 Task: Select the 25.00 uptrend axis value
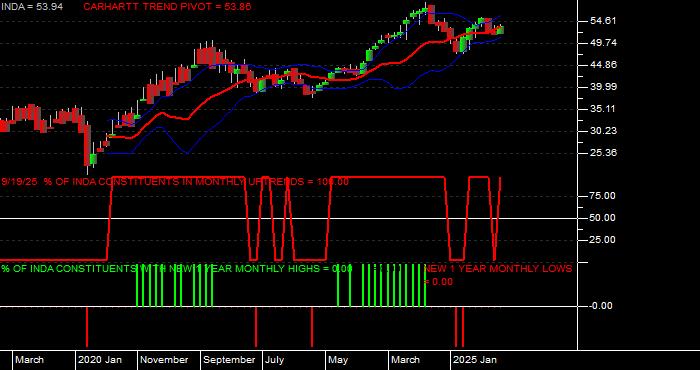(x=603, y=240)
